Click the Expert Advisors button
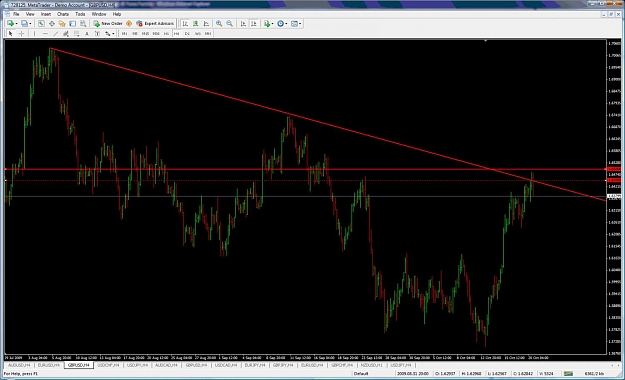 pyautogui.click(x=155, y=24)
